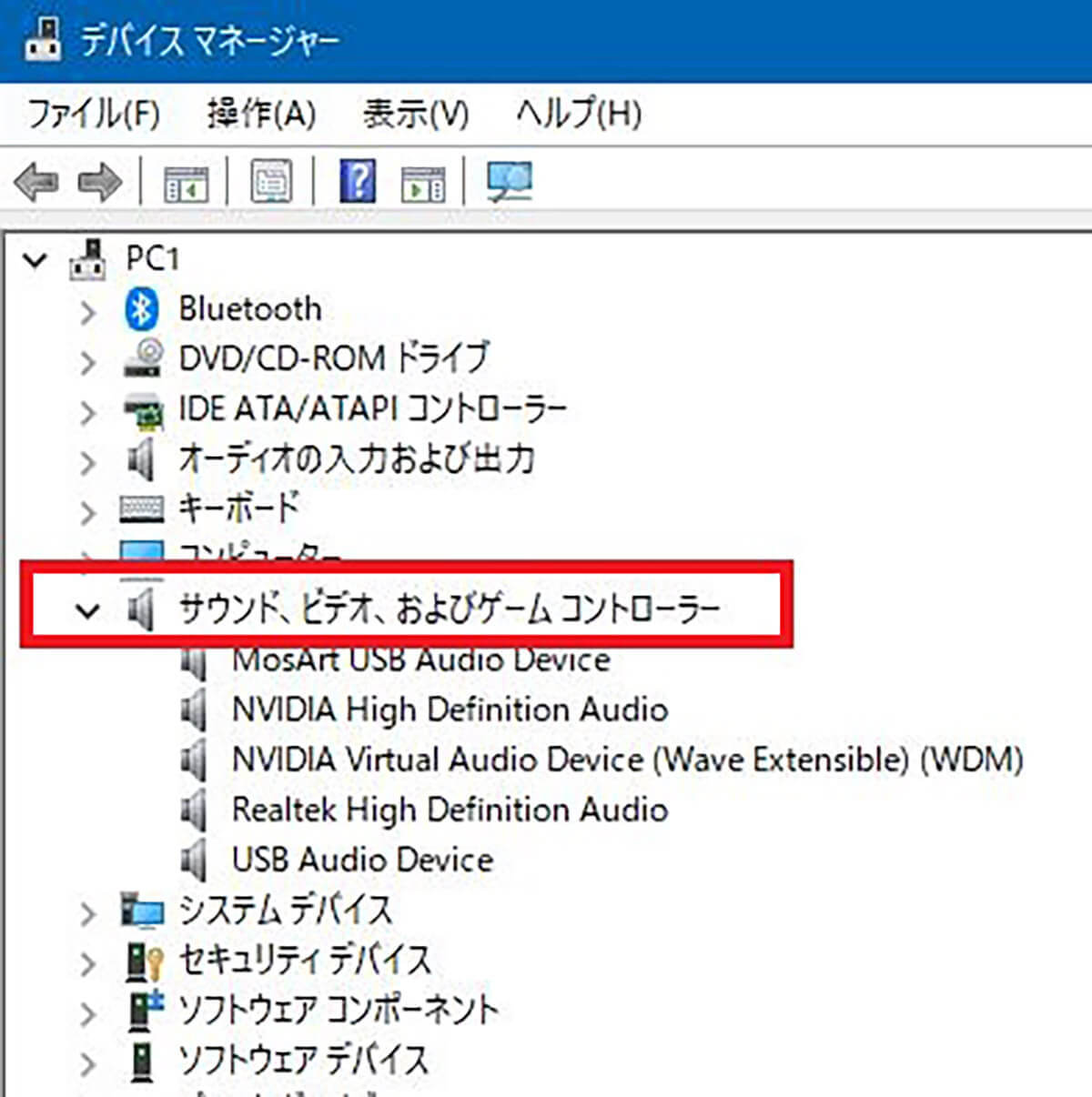Click the Bluetooth logo icon

141,309
